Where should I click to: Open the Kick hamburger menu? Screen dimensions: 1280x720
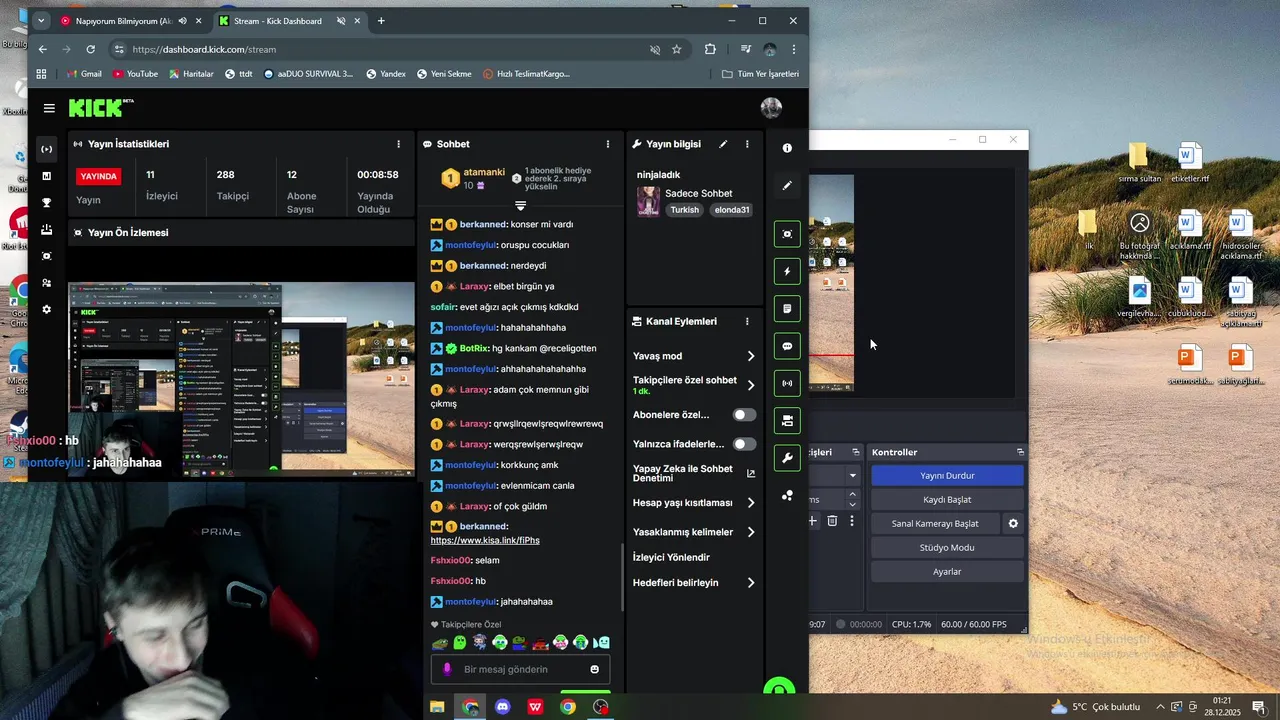click(49, 108)
